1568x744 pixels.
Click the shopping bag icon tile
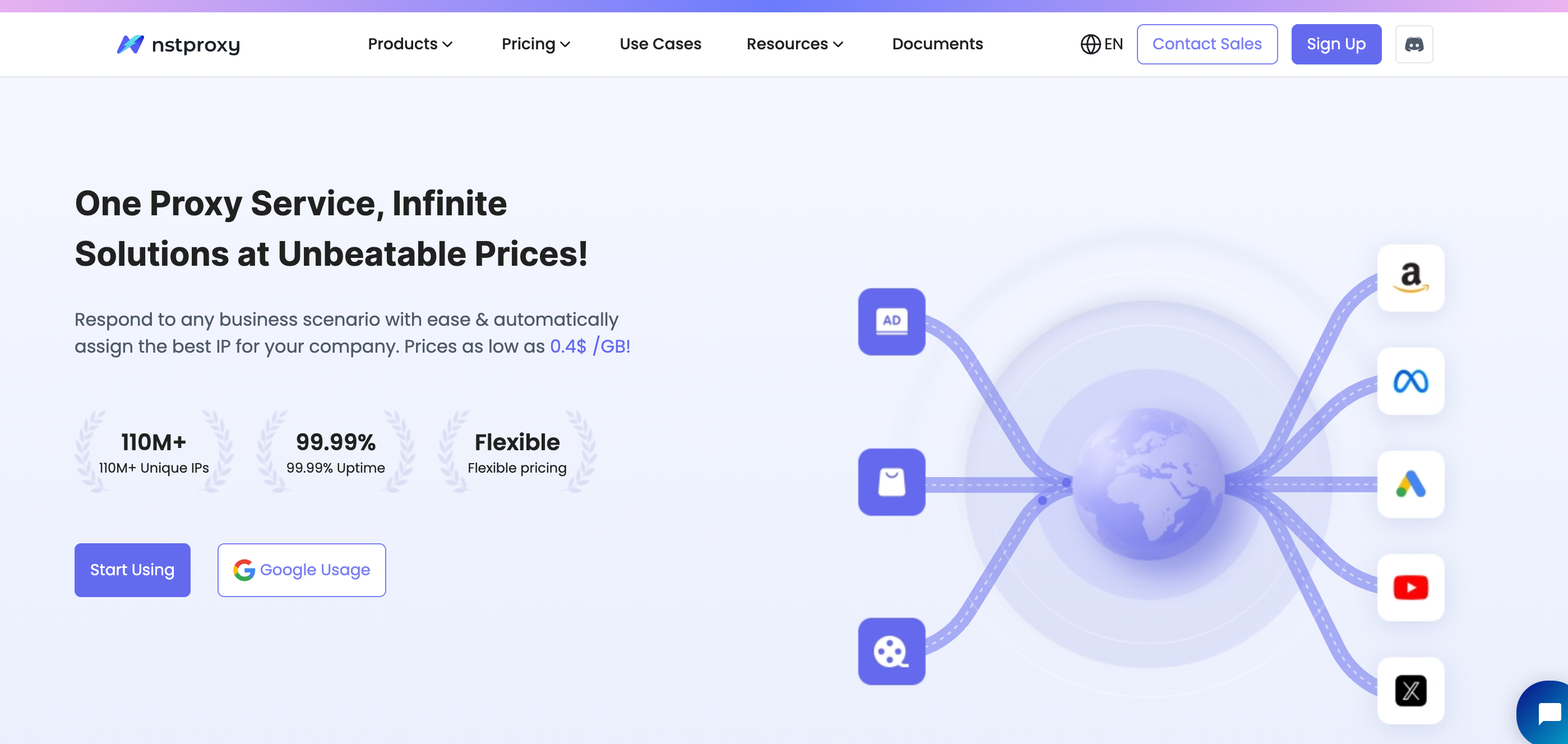tap(891, 482)
